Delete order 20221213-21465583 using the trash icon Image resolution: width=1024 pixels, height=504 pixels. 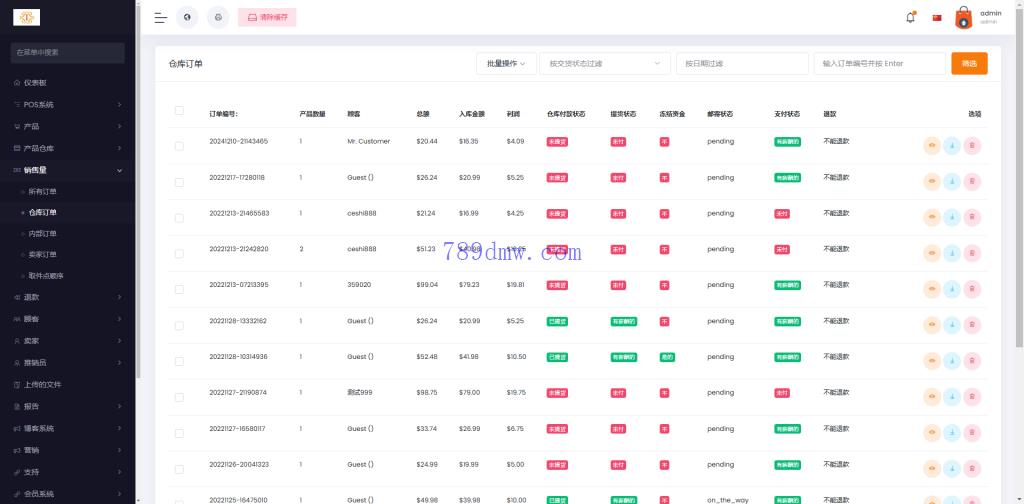click(972, 218)
